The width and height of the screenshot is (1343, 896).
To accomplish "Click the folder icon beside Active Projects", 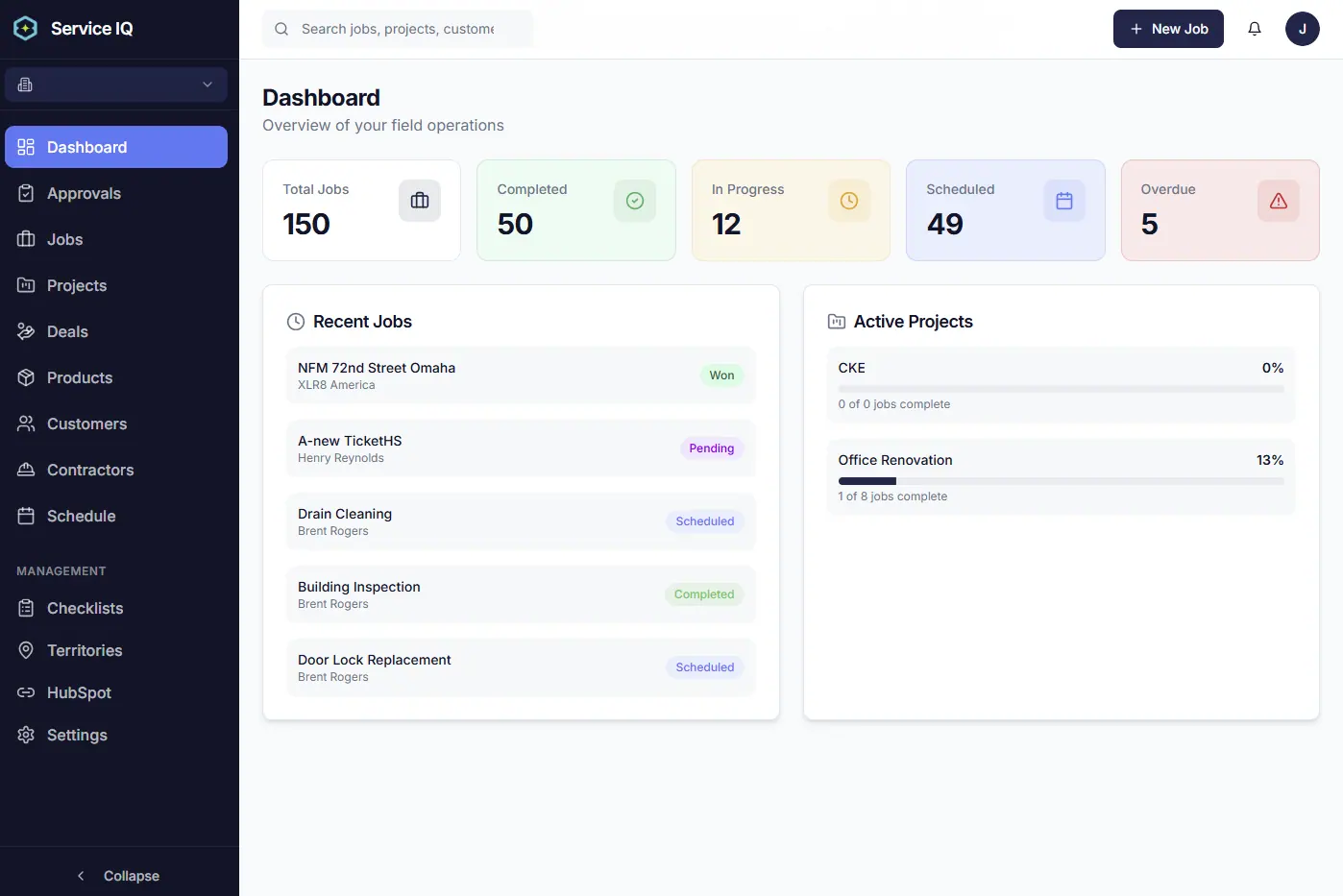I will click(x=837, y=322).
